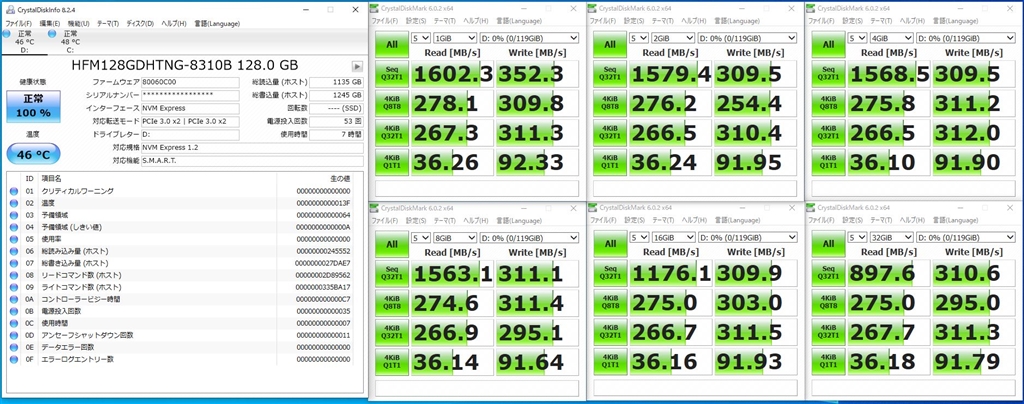Click All button in the 8GiB CrystalDiskMark window
The image size is (1024, 404).
[391, 243]
